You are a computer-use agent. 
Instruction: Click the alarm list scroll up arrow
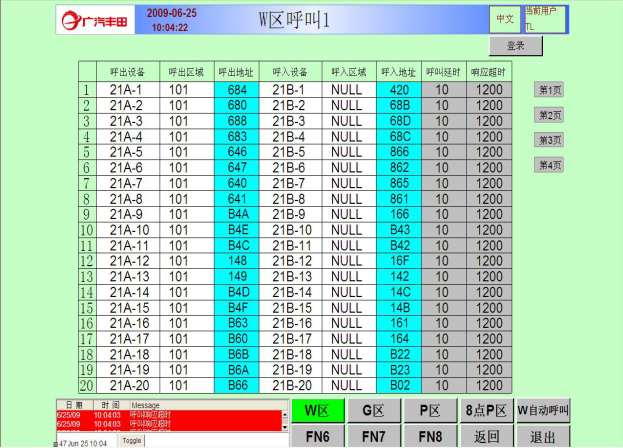pyautogui.click(x=284, y=414)
